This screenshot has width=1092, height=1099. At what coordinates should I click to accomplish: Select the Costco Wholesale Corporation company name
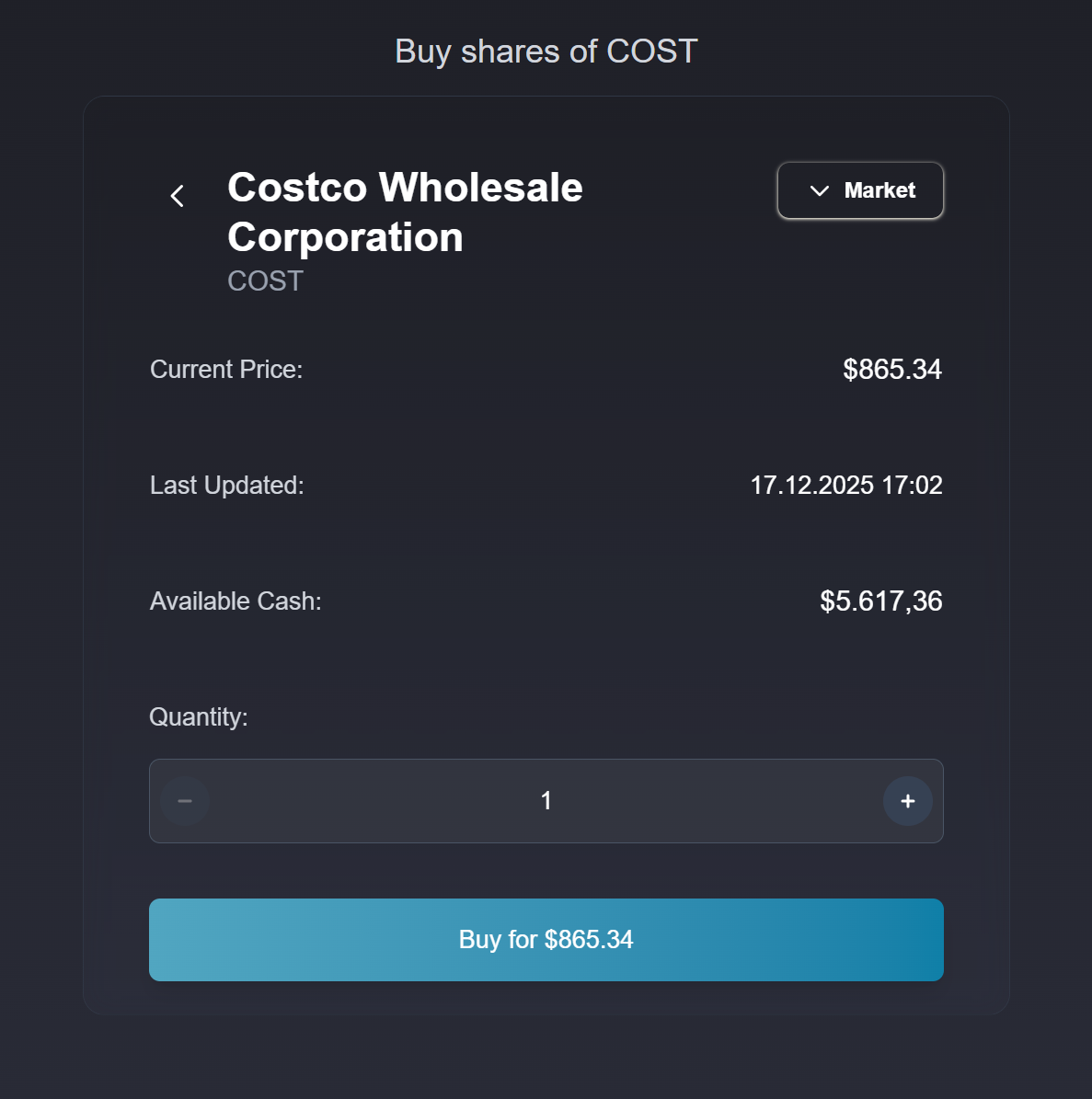(405, 212)
